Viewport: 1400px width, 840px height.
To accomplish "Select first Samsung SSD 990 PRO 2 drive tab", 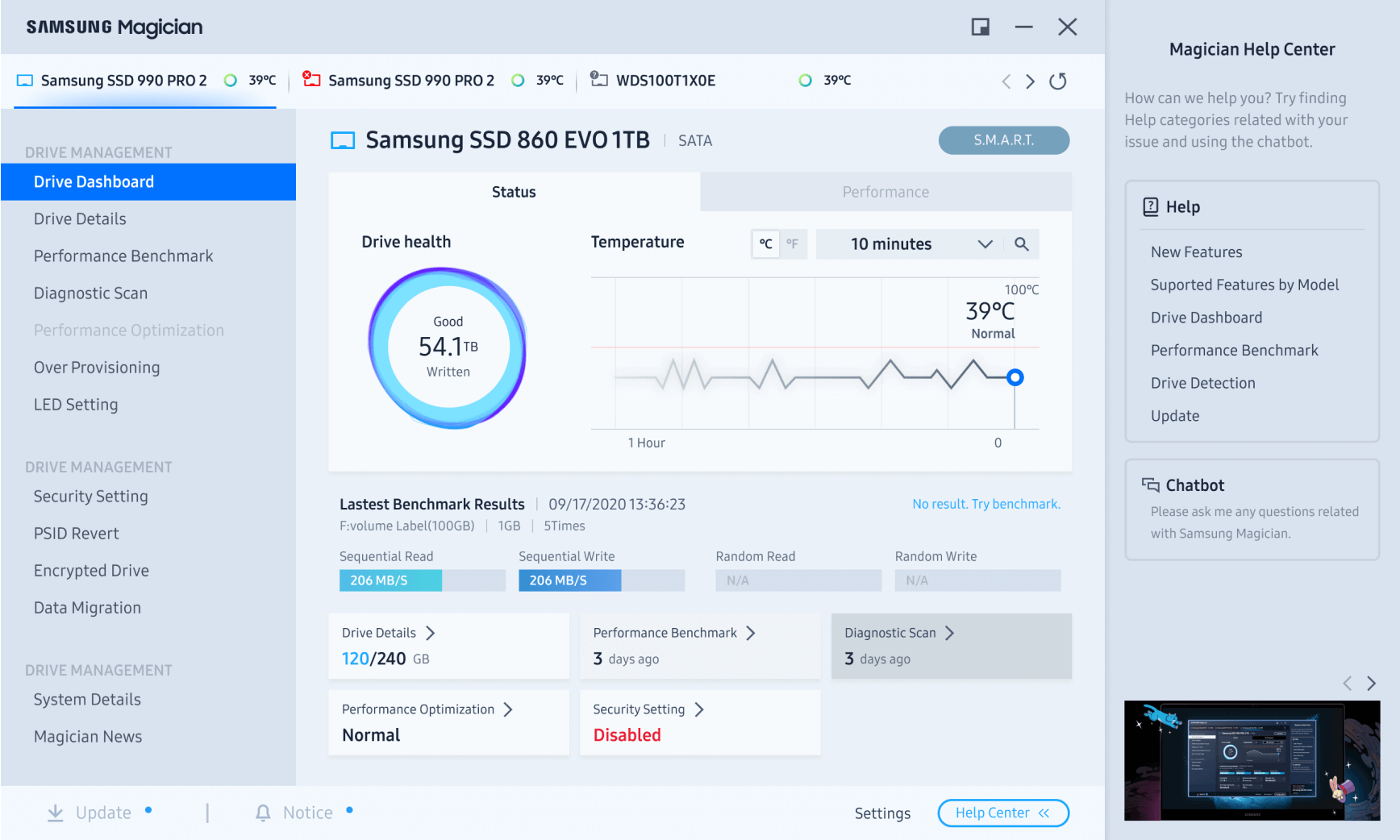I will pos(146,81).
